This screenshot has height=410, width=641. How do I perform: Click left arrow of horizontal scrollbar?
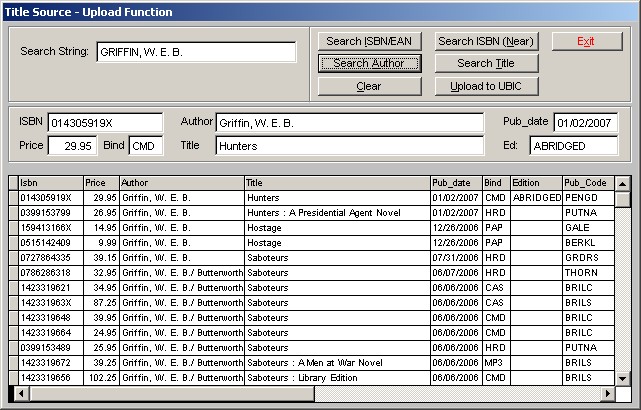21,394
